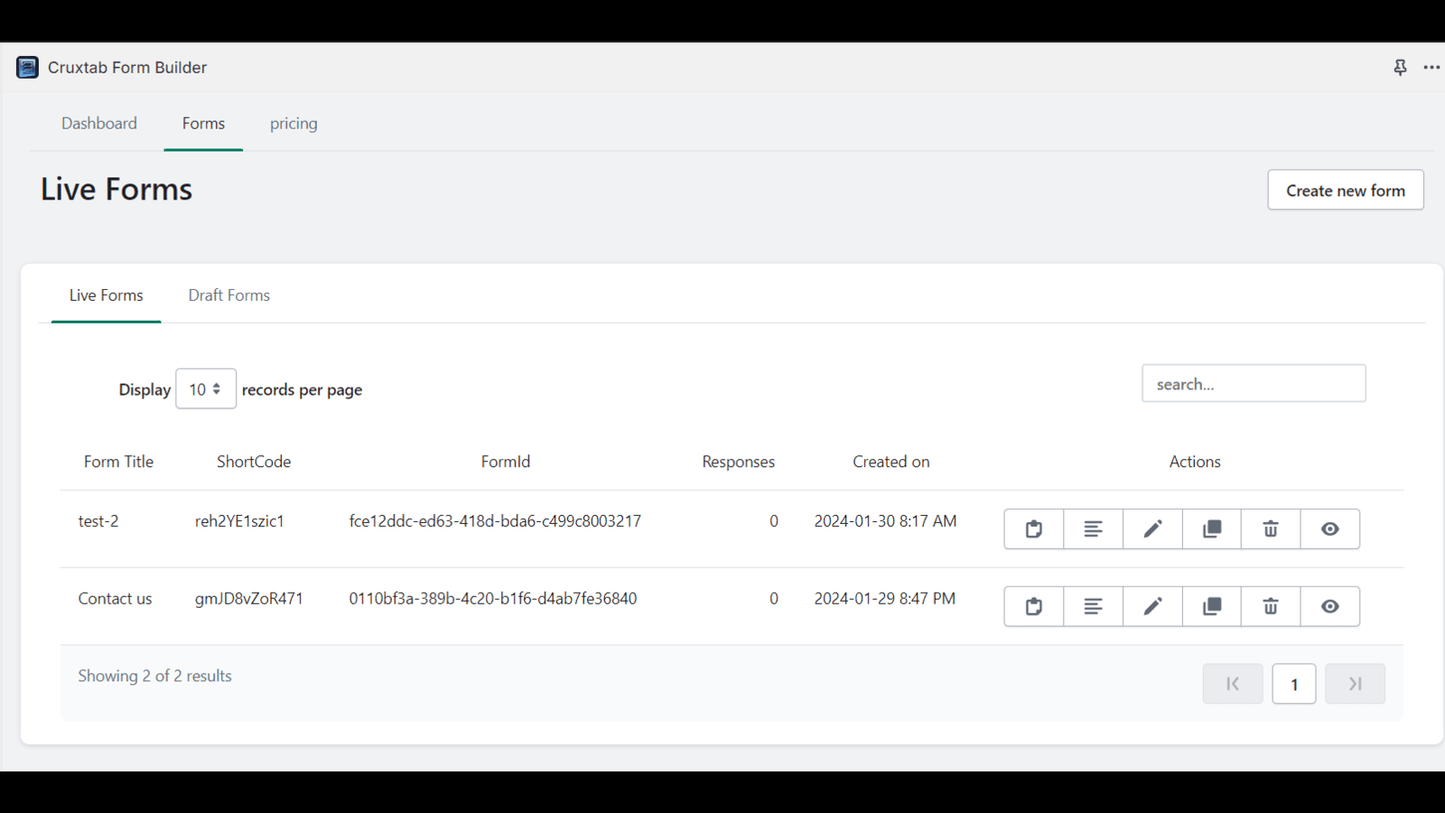Preview the test-2 form with eye icon
1445x813 pixels.
1329,529
